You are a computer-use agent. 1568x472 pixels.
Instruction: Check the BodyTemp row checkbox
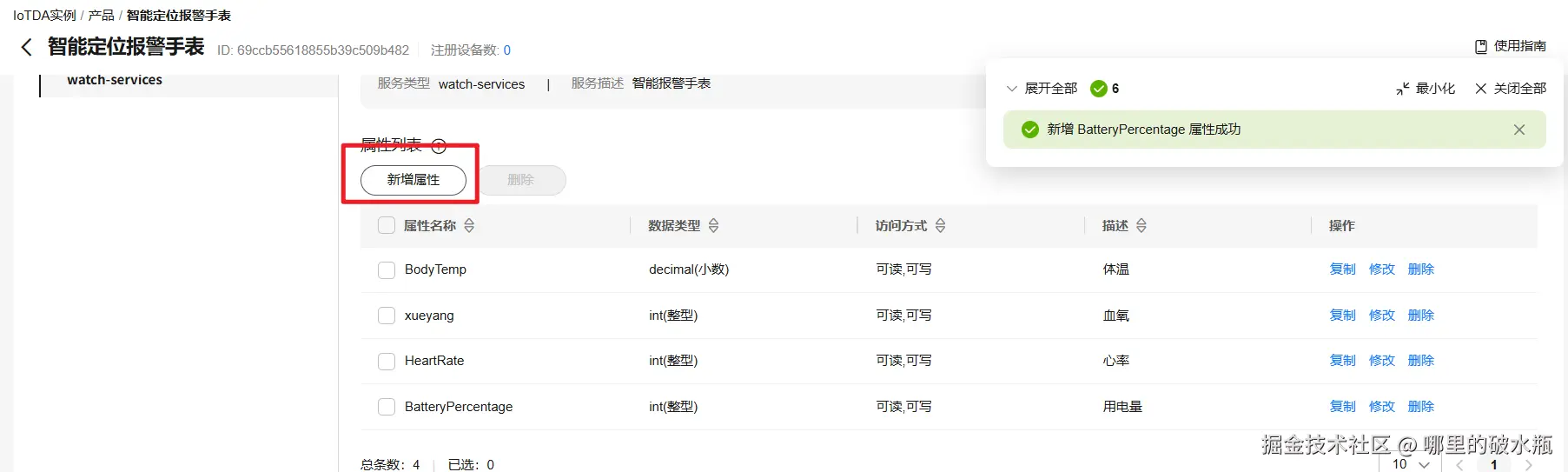[x=387, y=270]
